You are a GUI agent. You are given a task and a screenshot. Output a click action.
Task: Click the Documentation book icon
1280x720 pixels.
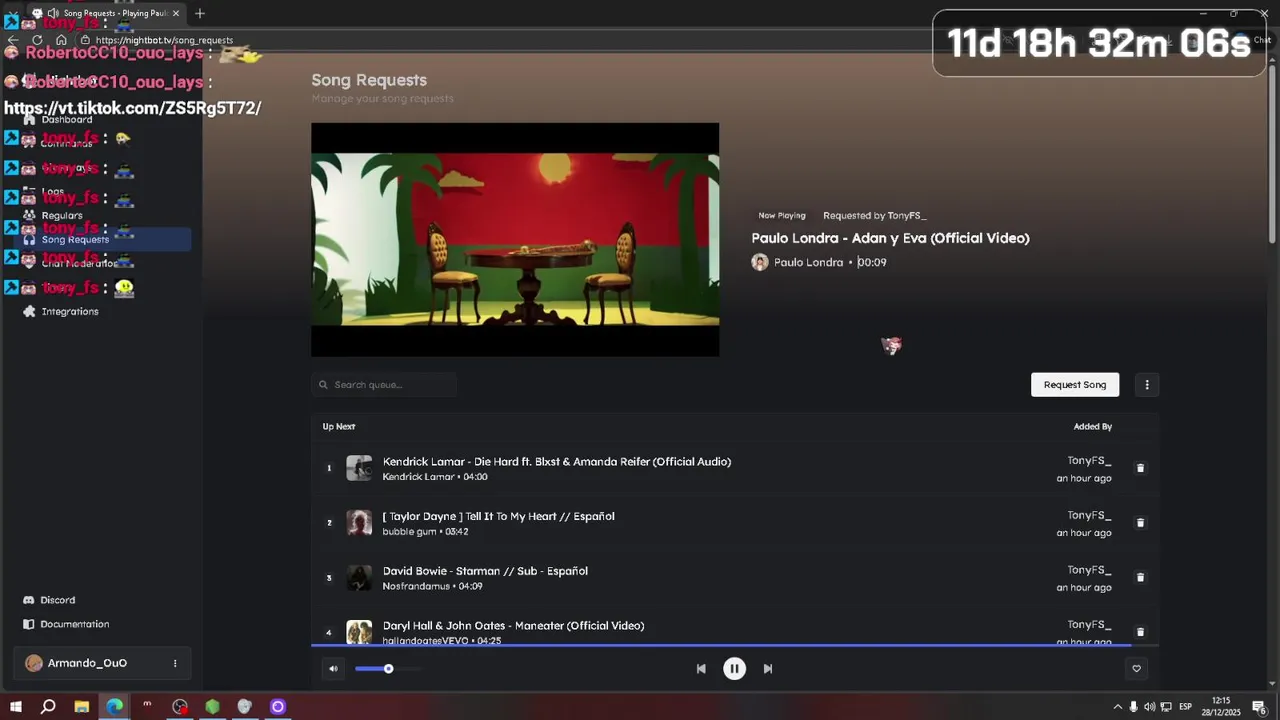click(29, 624)
